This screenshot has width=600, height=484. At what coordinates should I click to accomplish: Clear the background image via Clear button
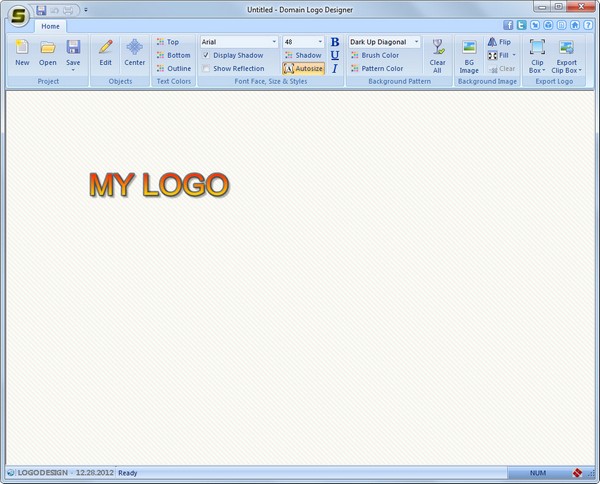coord(502,69)
